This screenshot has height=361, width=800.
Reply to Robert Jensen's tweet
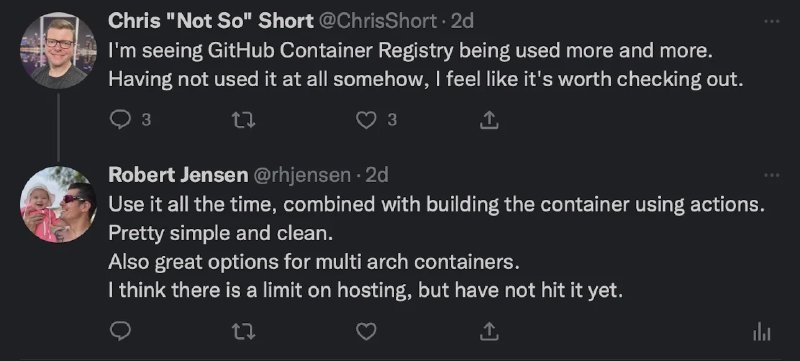pyautogui.click(x=120, y=332)
